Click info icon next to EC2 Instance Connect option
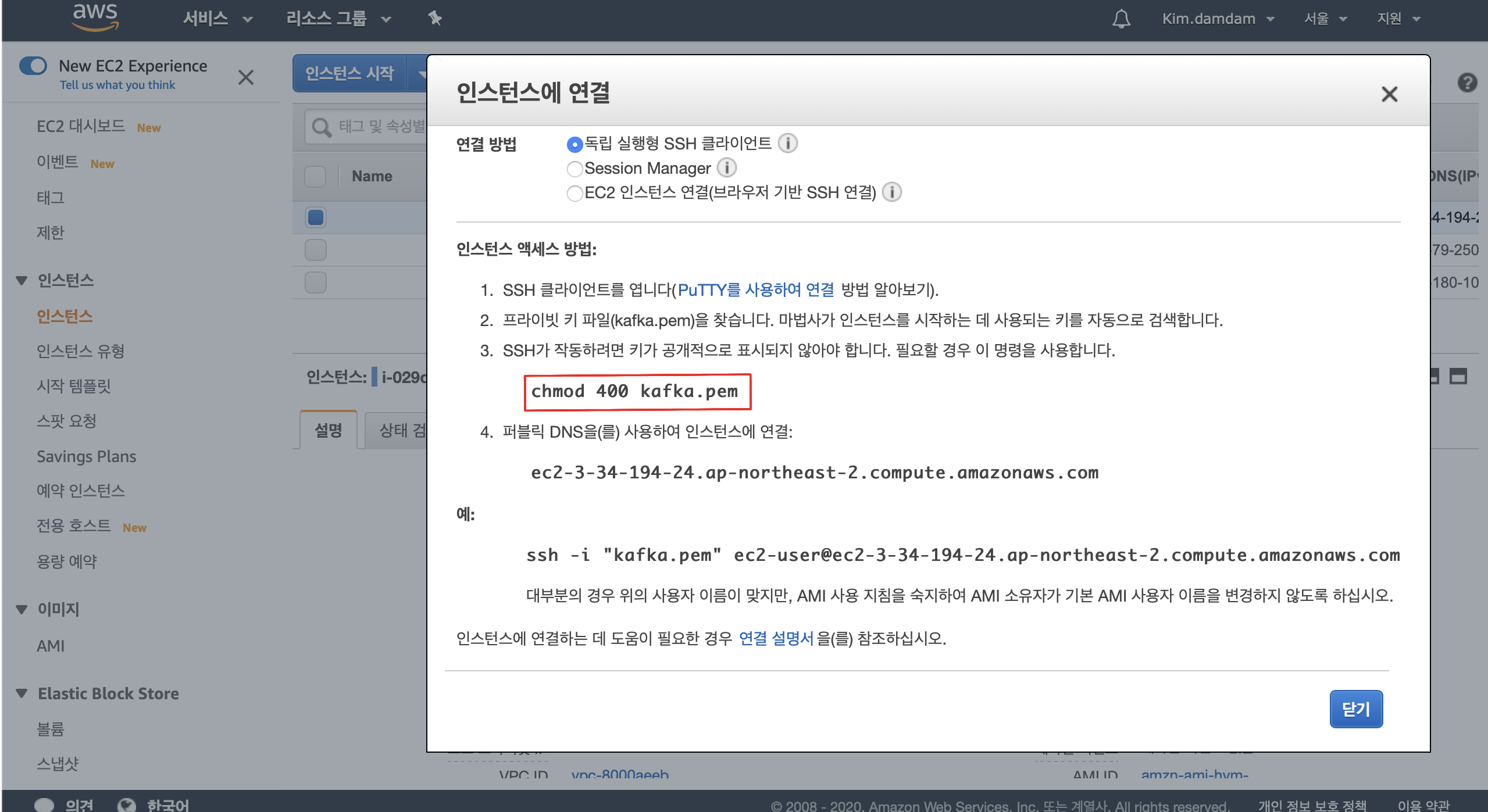 click(892, 192)
